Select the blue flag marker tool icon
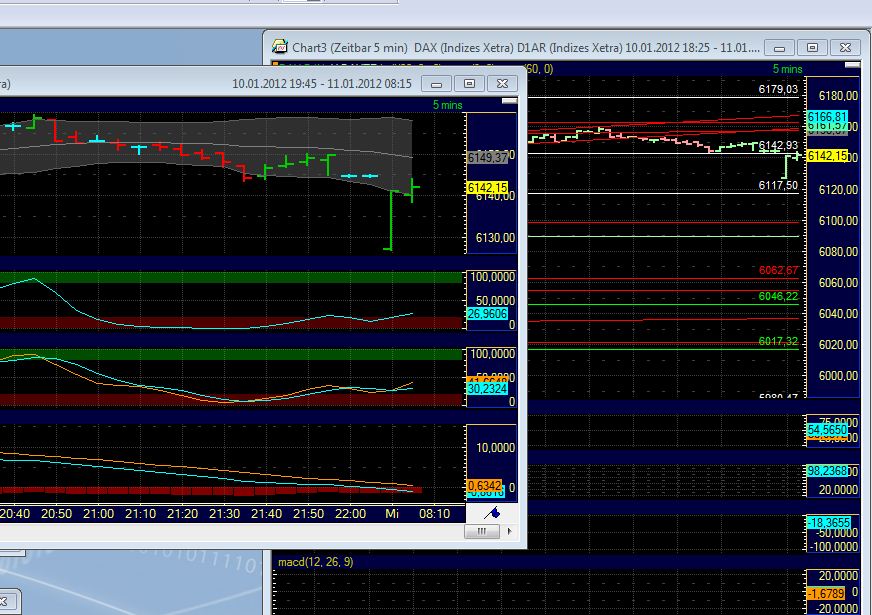 491,513
